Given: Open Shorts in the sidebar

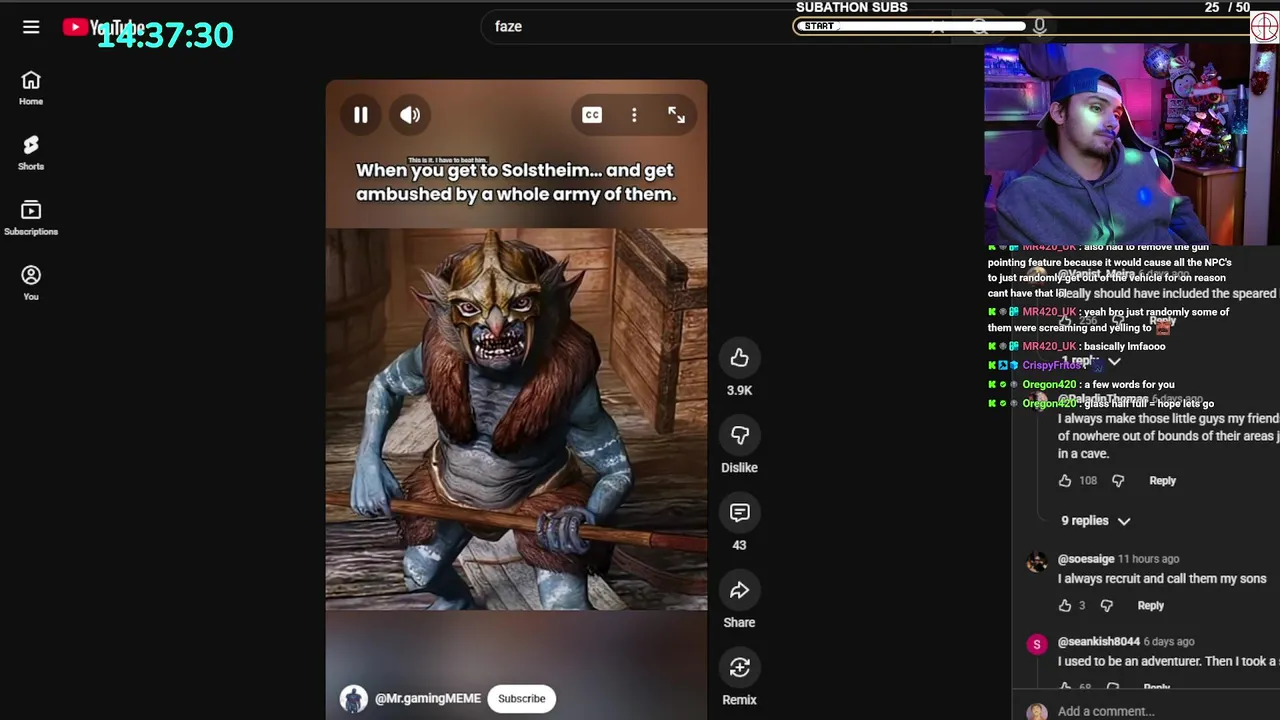Looking at the screenshot, I should 31,153.
